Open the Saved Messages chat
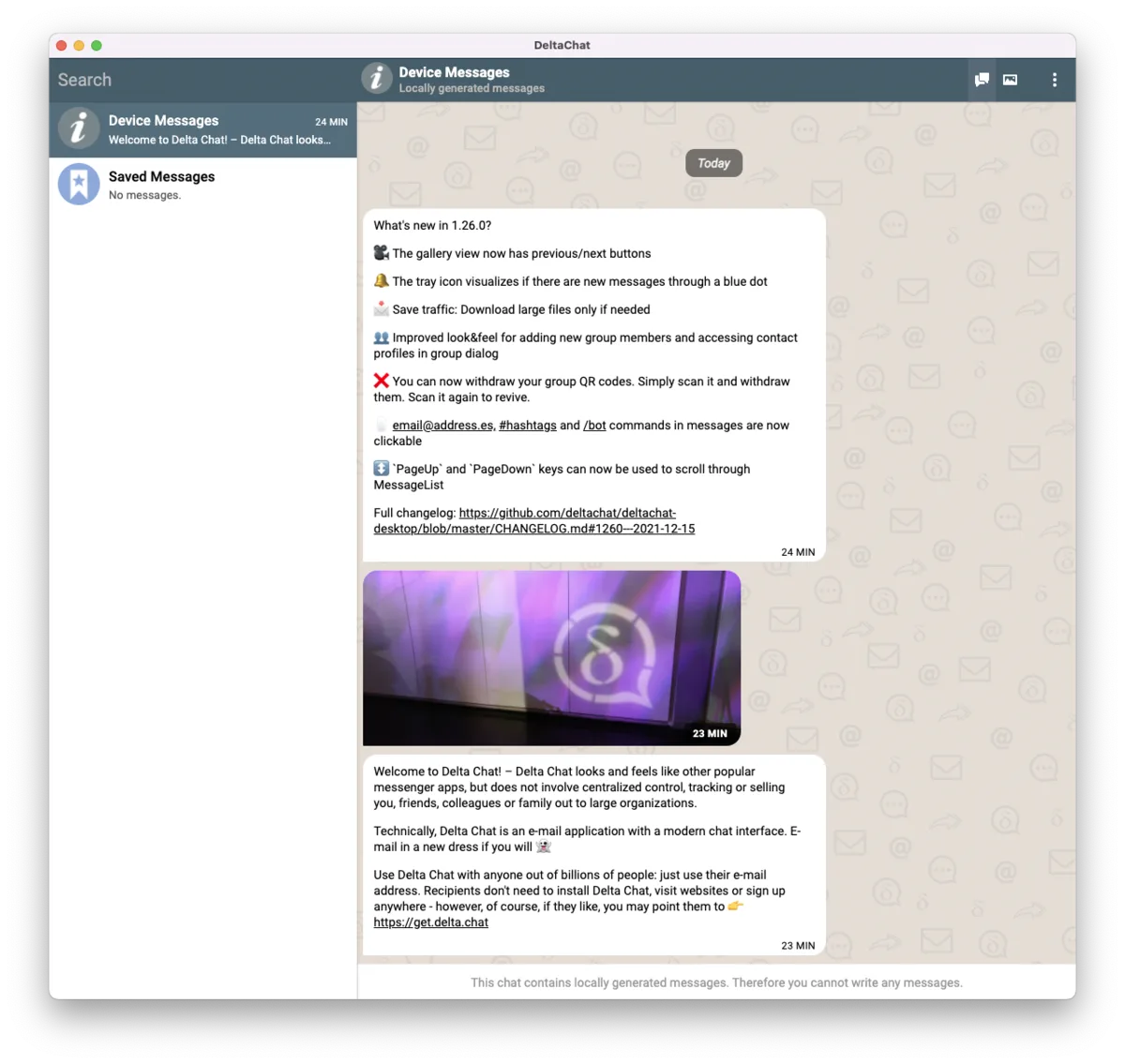Viewport: 1125px width, 1064px height. 225,185
